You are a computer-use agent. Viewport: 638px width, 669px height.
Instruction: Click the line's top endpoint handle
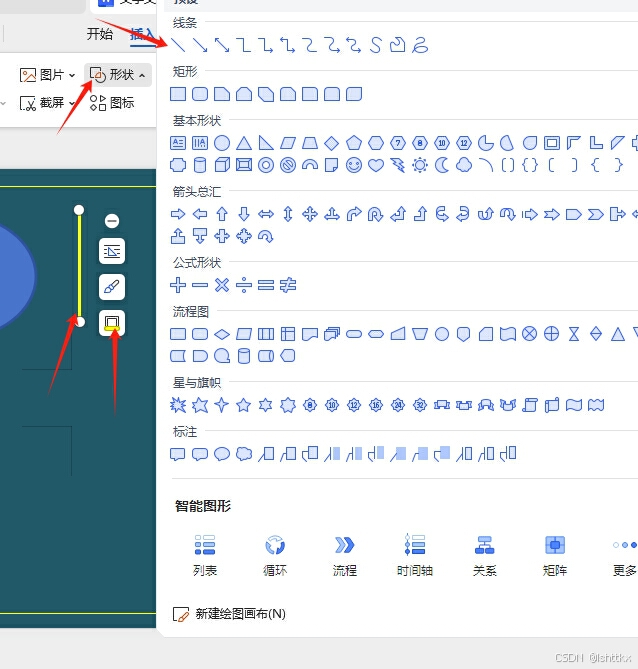tap(79, 210)
